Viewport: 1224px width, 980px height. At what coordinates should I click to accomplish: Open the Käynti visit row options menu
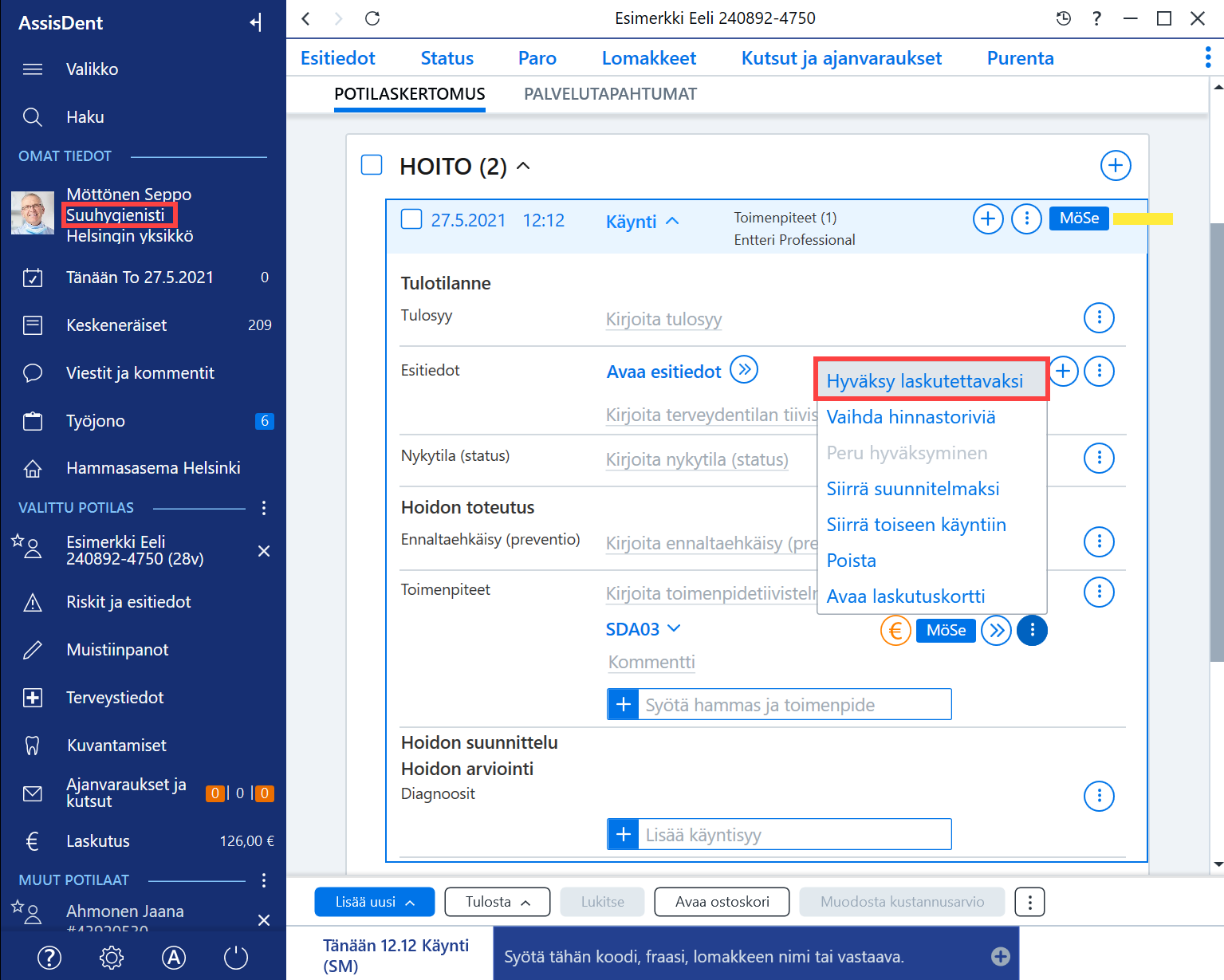click(x=1027, y=218)
